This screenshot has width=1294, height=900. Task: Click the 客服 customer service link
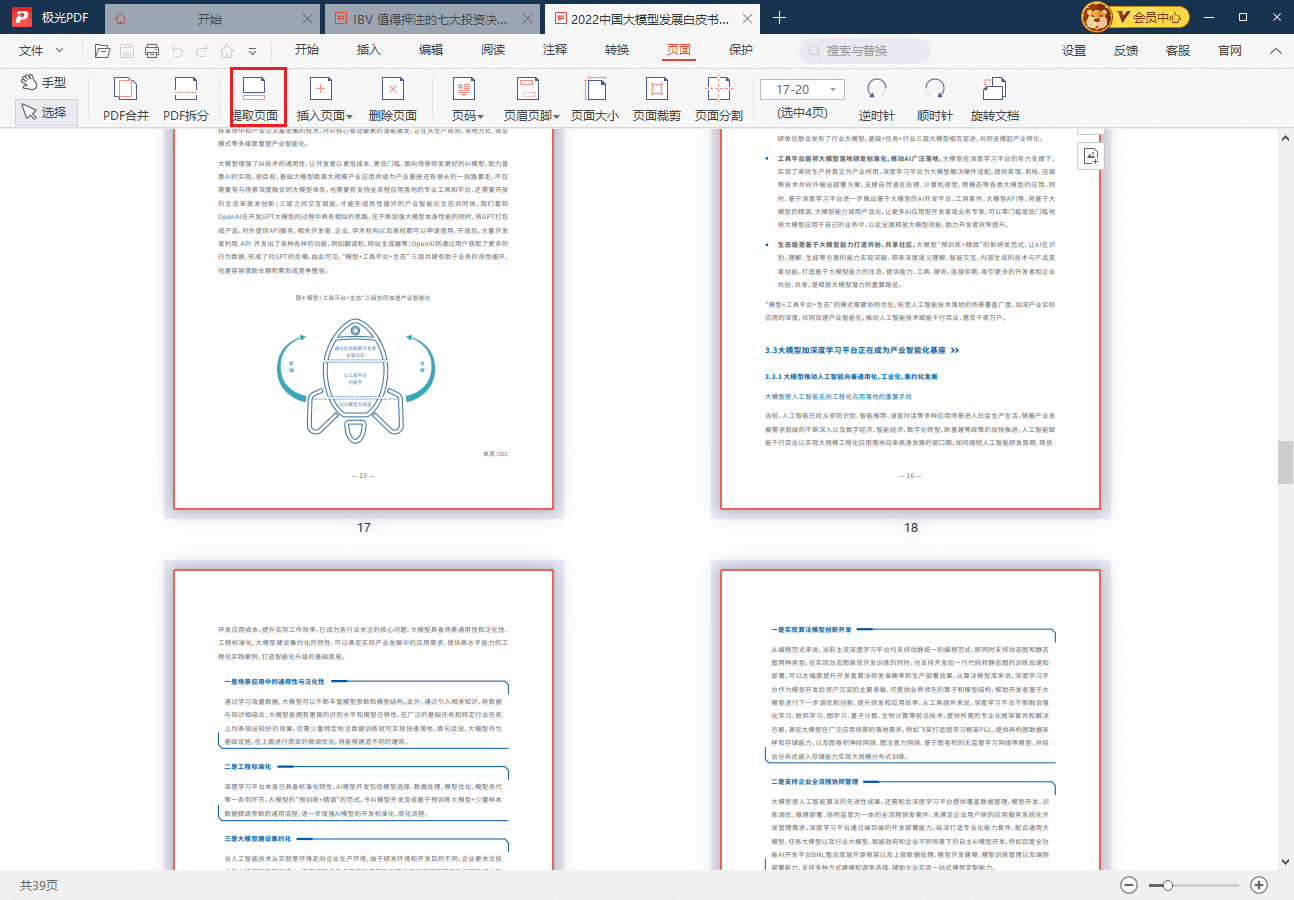point(1178,51)
